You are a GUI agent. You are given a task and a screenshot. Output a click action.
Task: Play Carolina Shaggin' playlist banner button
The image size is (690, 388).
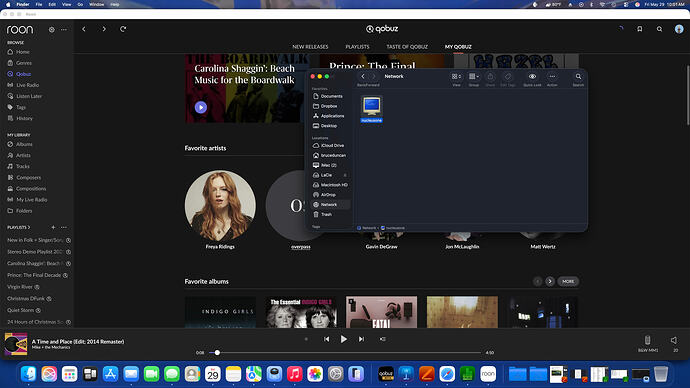coord(201,107)
